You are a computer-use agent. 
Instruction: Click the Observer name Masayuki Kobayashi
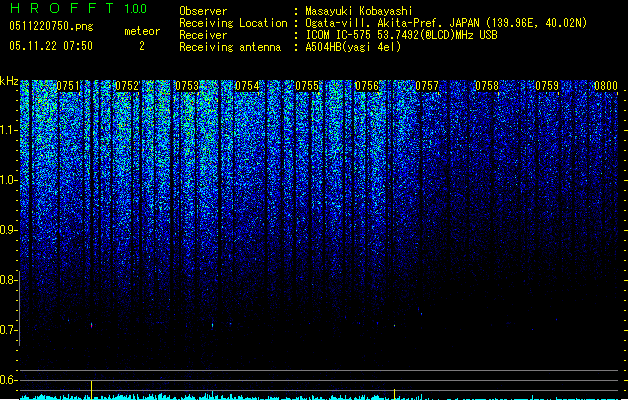pos(359,11)
